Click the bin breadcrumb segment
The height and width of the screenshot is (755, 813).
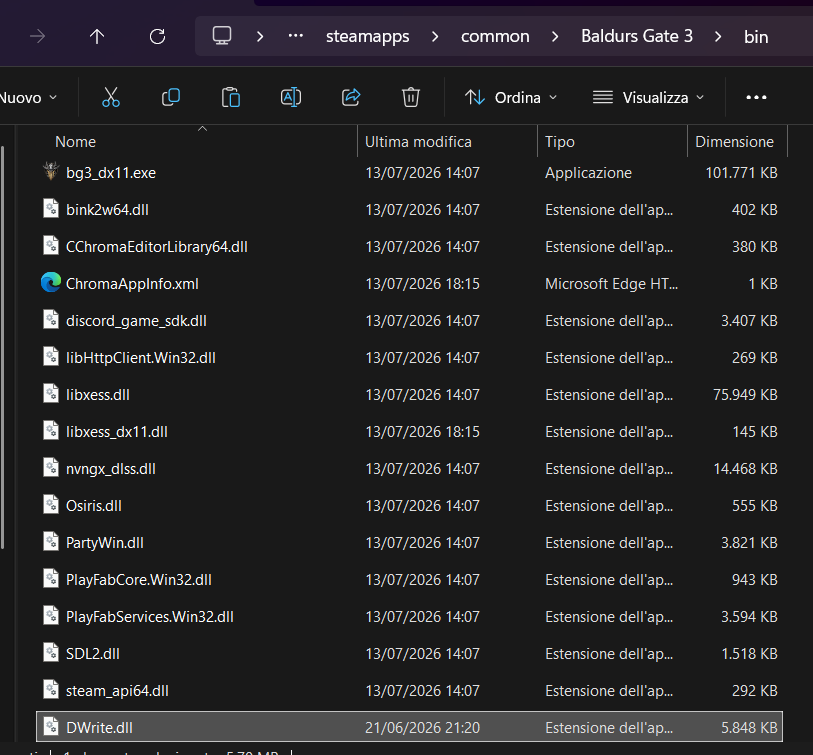[756, 37]
